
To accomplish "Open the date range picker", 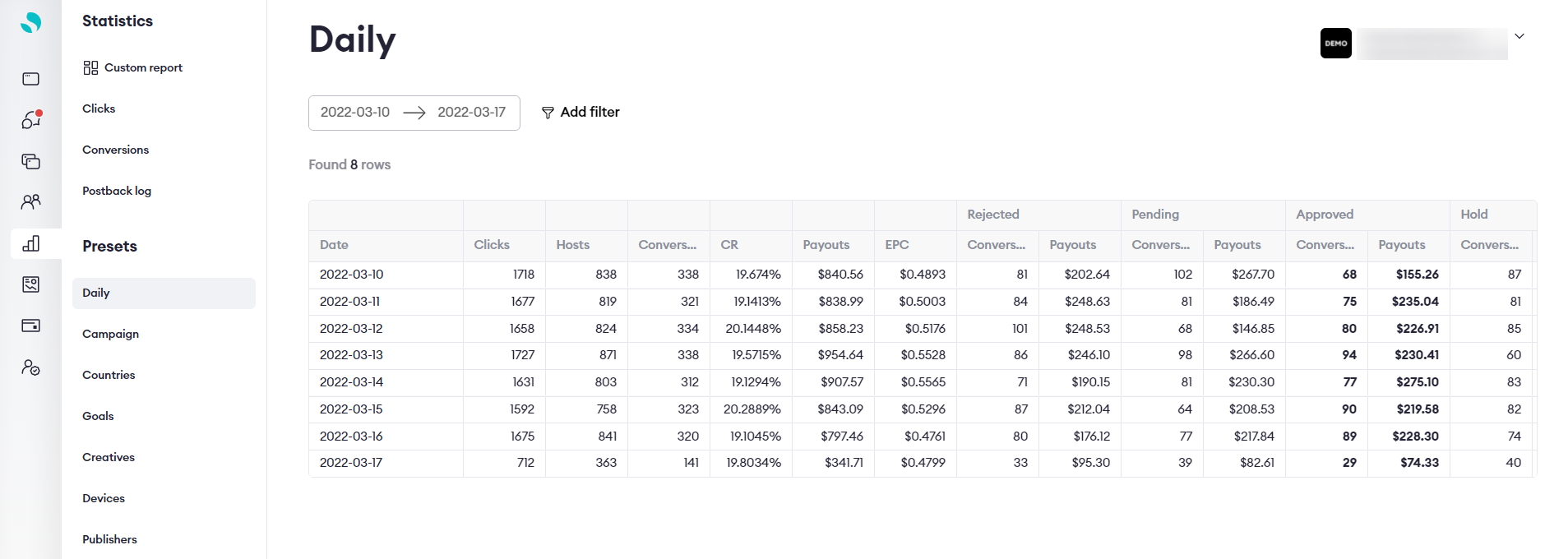I will [x=414, y=113].
